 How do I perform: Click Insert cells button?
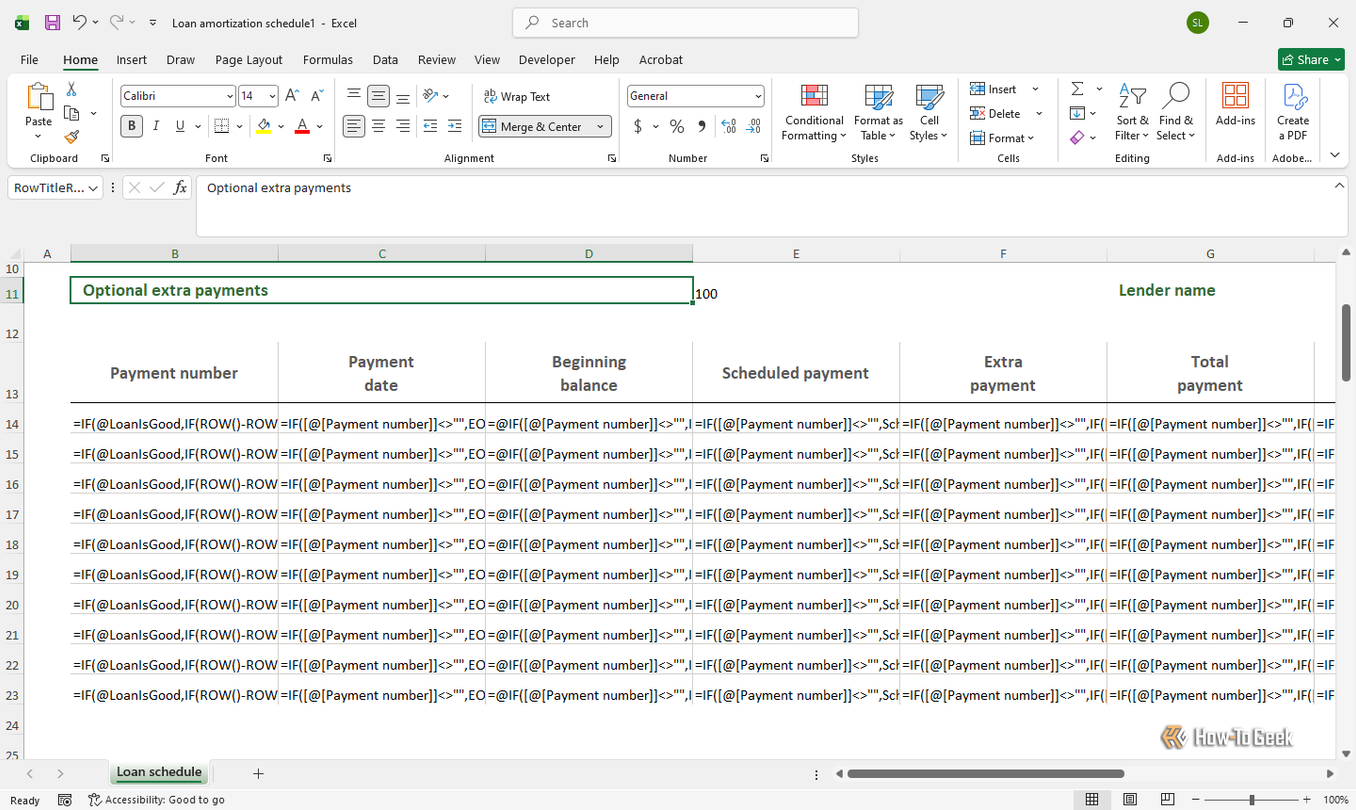click(994, 89)
